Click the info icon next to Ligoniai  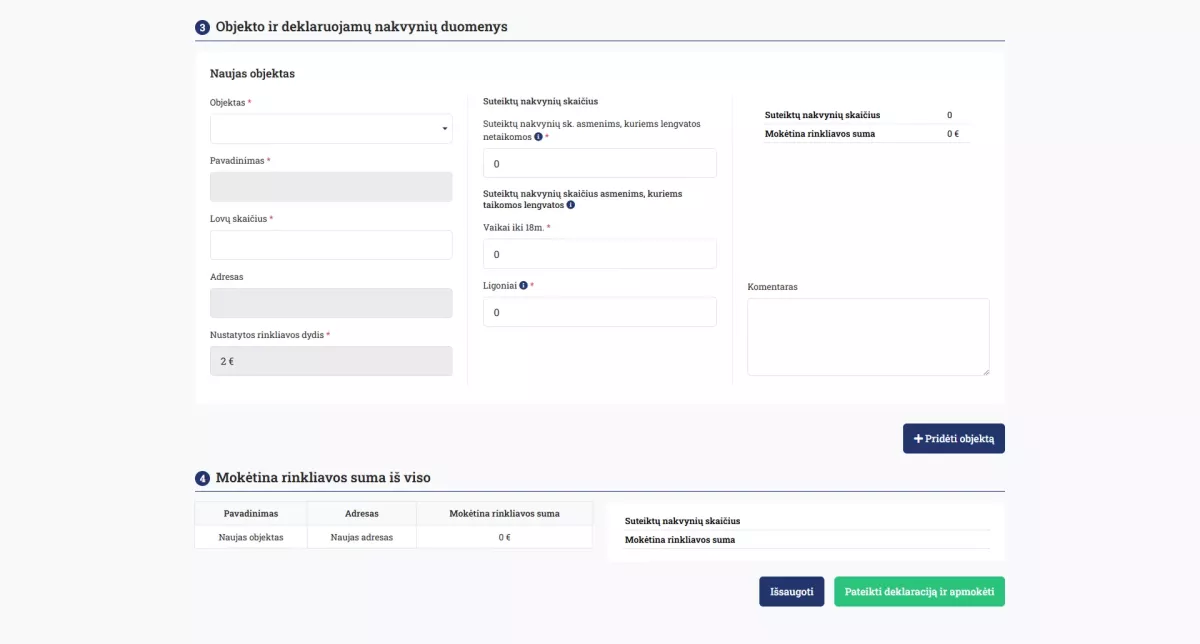click(x=524, y=285)
